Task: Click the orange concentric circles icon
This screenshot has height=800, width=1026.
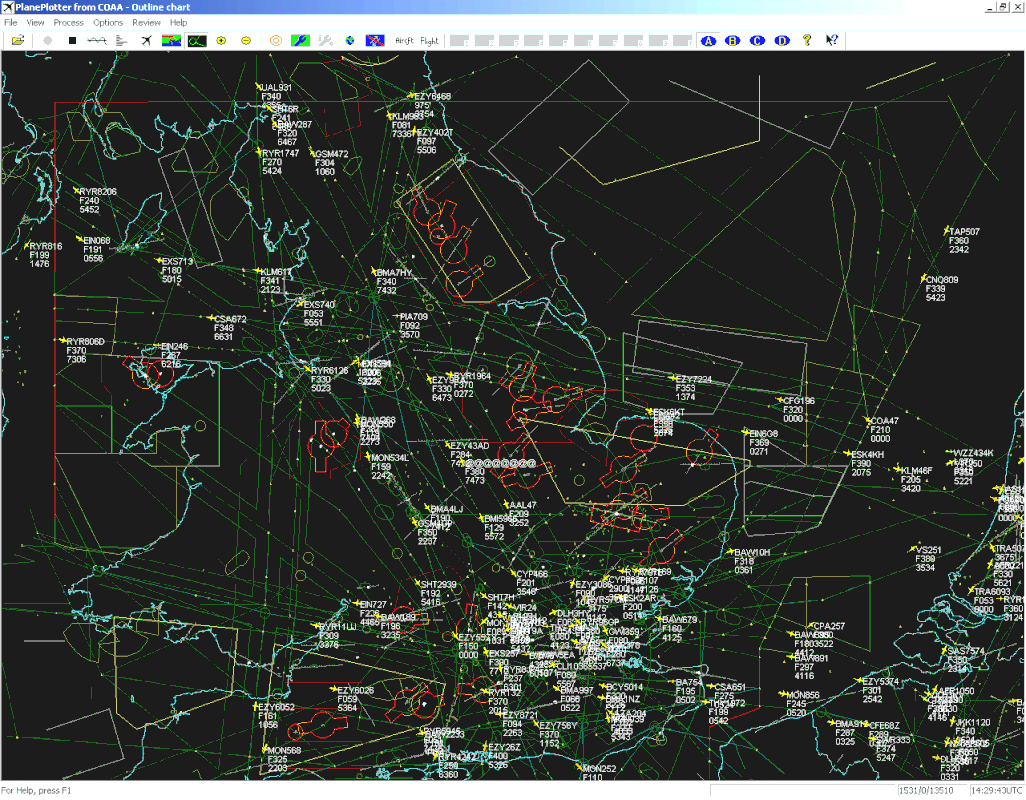Action: pyautogui.click(x=275, y=41)
